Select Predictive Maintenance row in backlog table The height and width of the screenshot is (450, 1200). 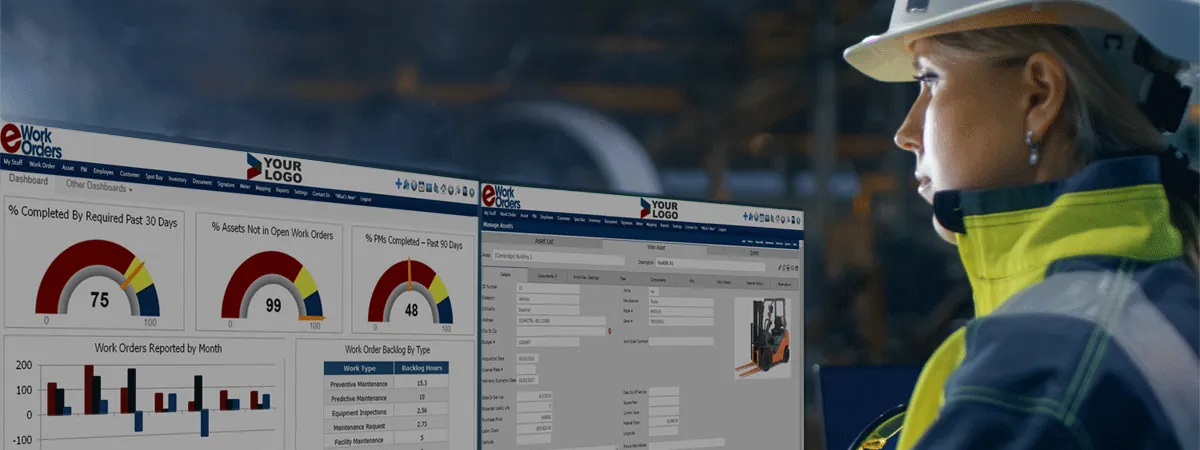click(387, 397)
